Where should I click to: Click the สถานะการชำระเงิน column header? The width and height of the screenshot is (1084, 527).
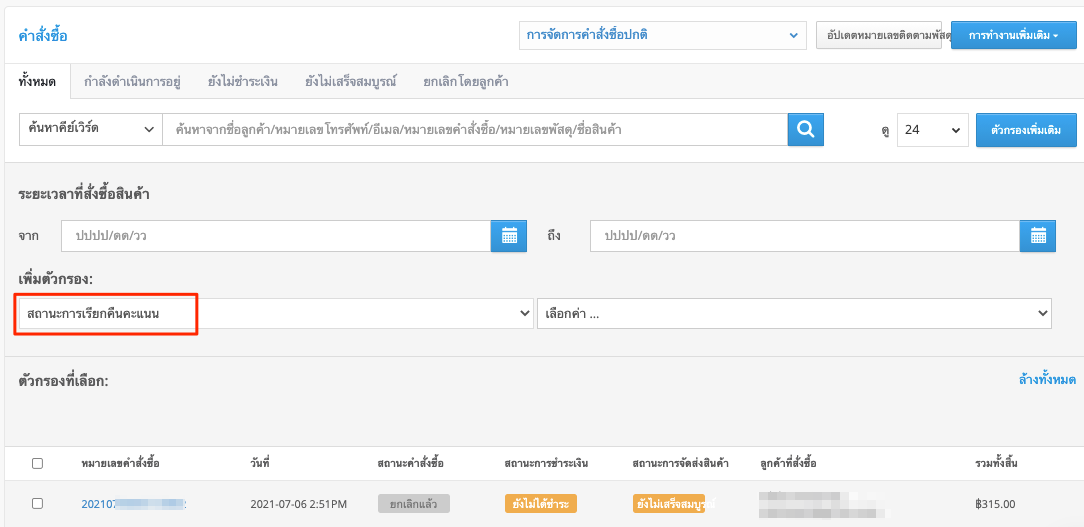click(x=546, y=463)
